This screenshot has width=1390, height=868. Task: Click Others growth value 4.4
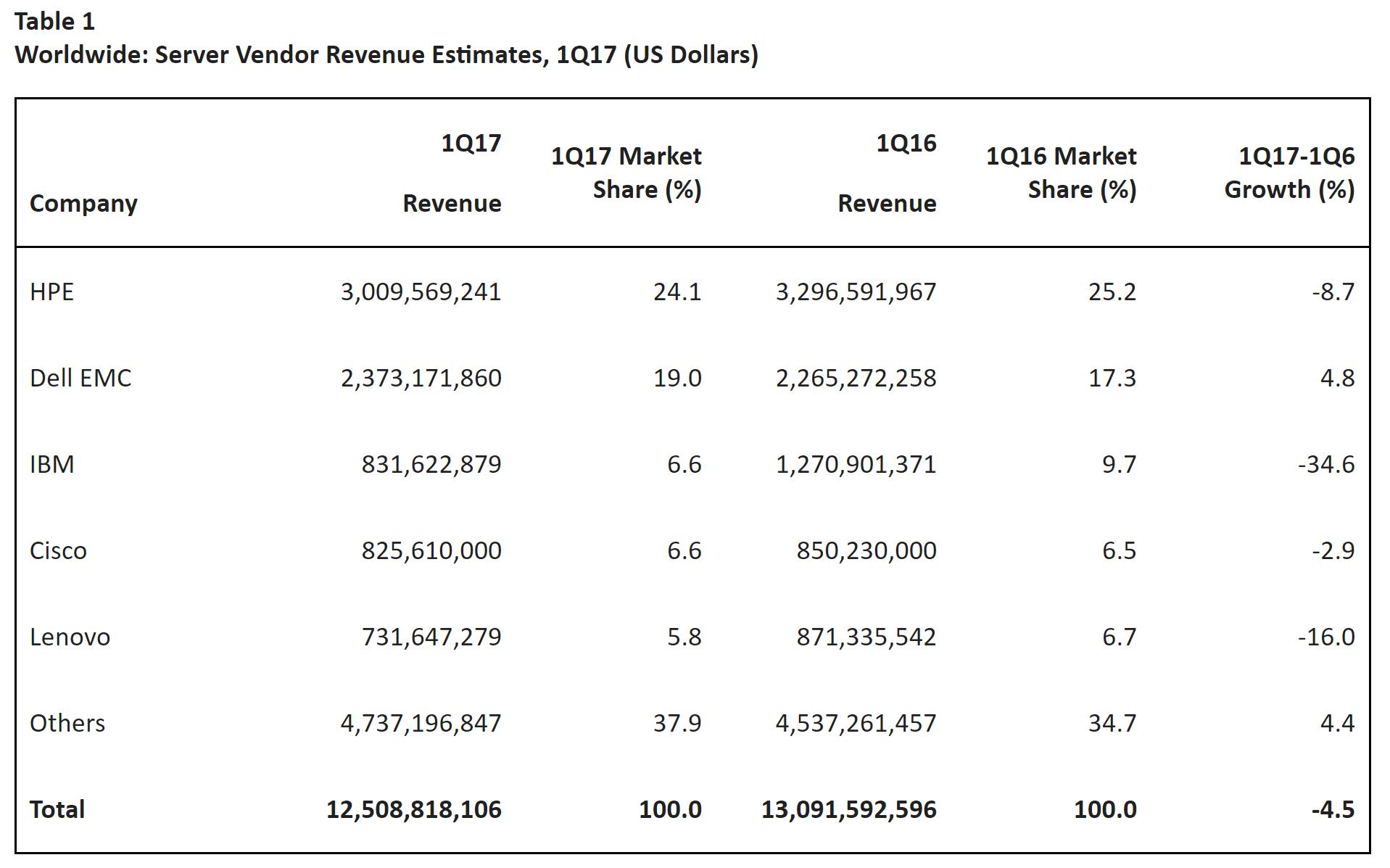click(1338, 723)
